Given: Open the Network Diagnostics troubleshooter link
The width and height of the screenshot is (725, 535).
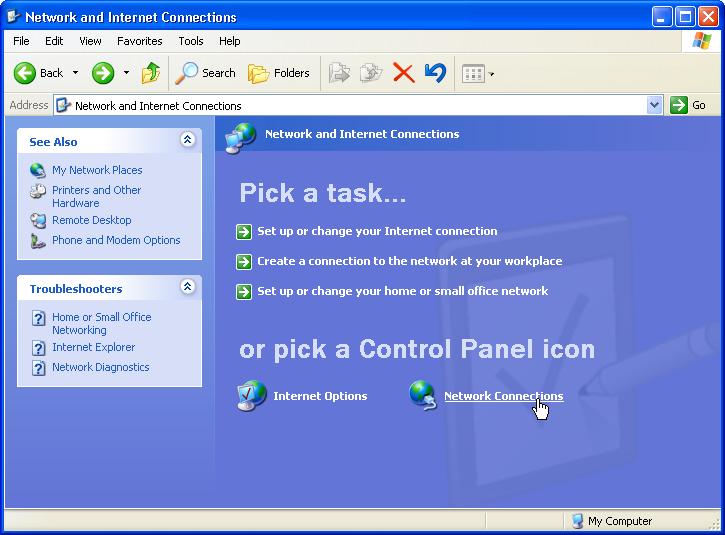Looking at the screenshot, I should pos(100,367).
